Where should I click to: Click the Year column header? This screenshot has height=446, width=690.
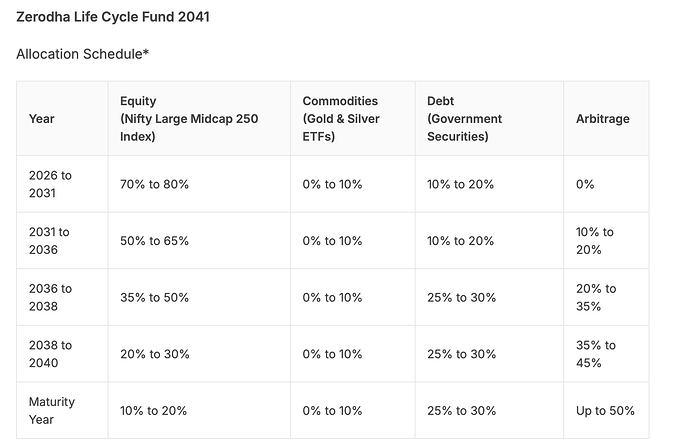pos(42,119)
